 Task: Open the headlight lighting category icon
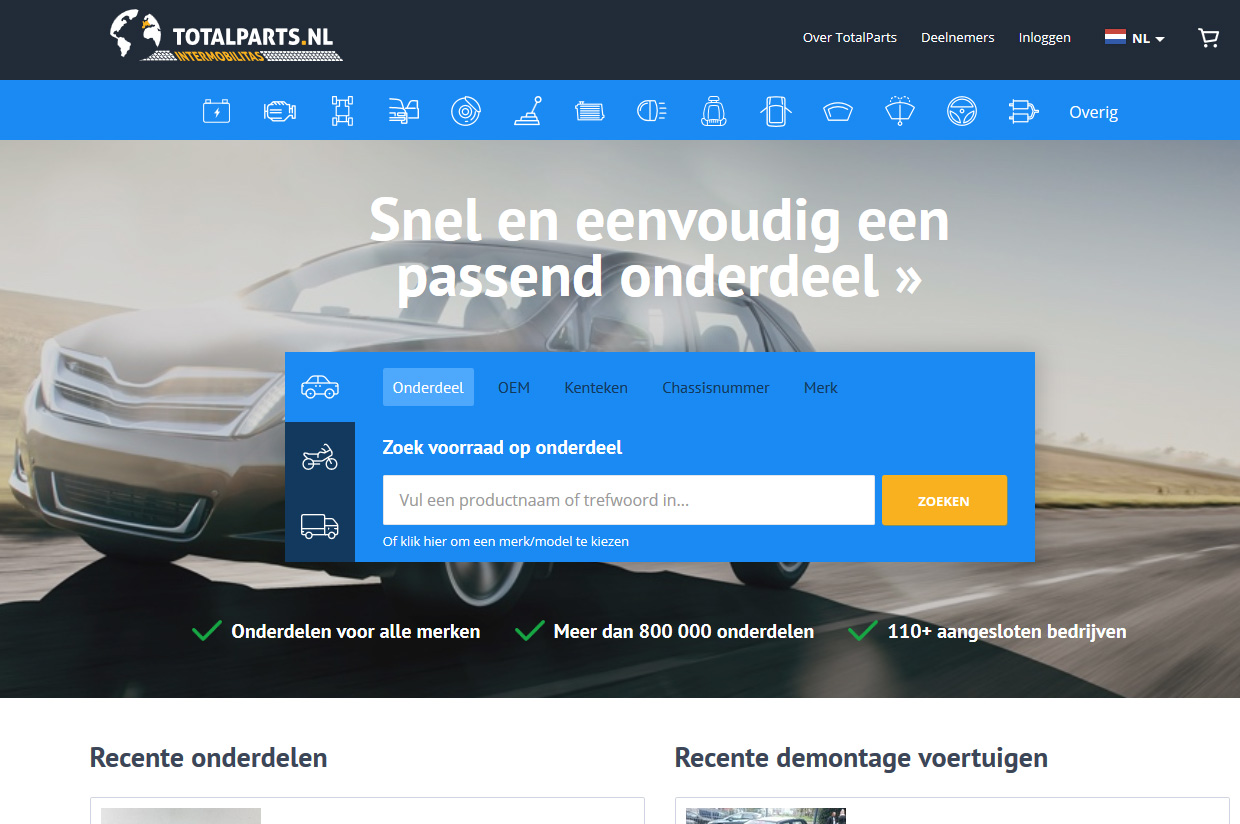[652, 111]
